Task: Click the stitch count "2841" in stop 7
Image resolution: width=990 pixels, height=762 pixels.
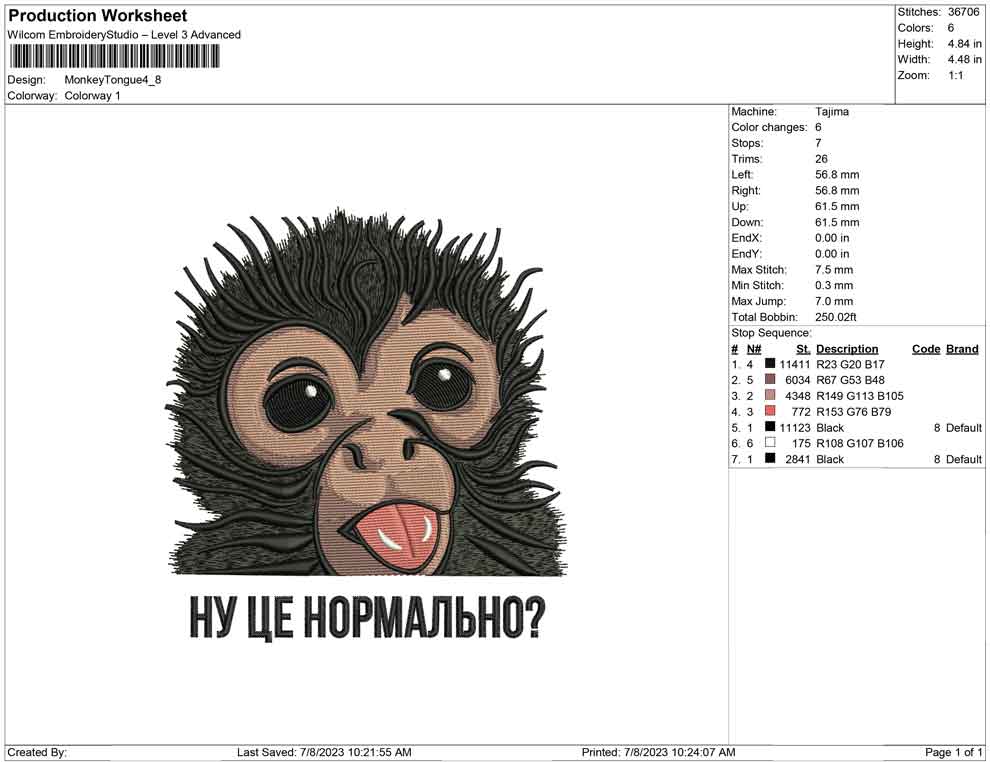Action: tap(797, 459)
